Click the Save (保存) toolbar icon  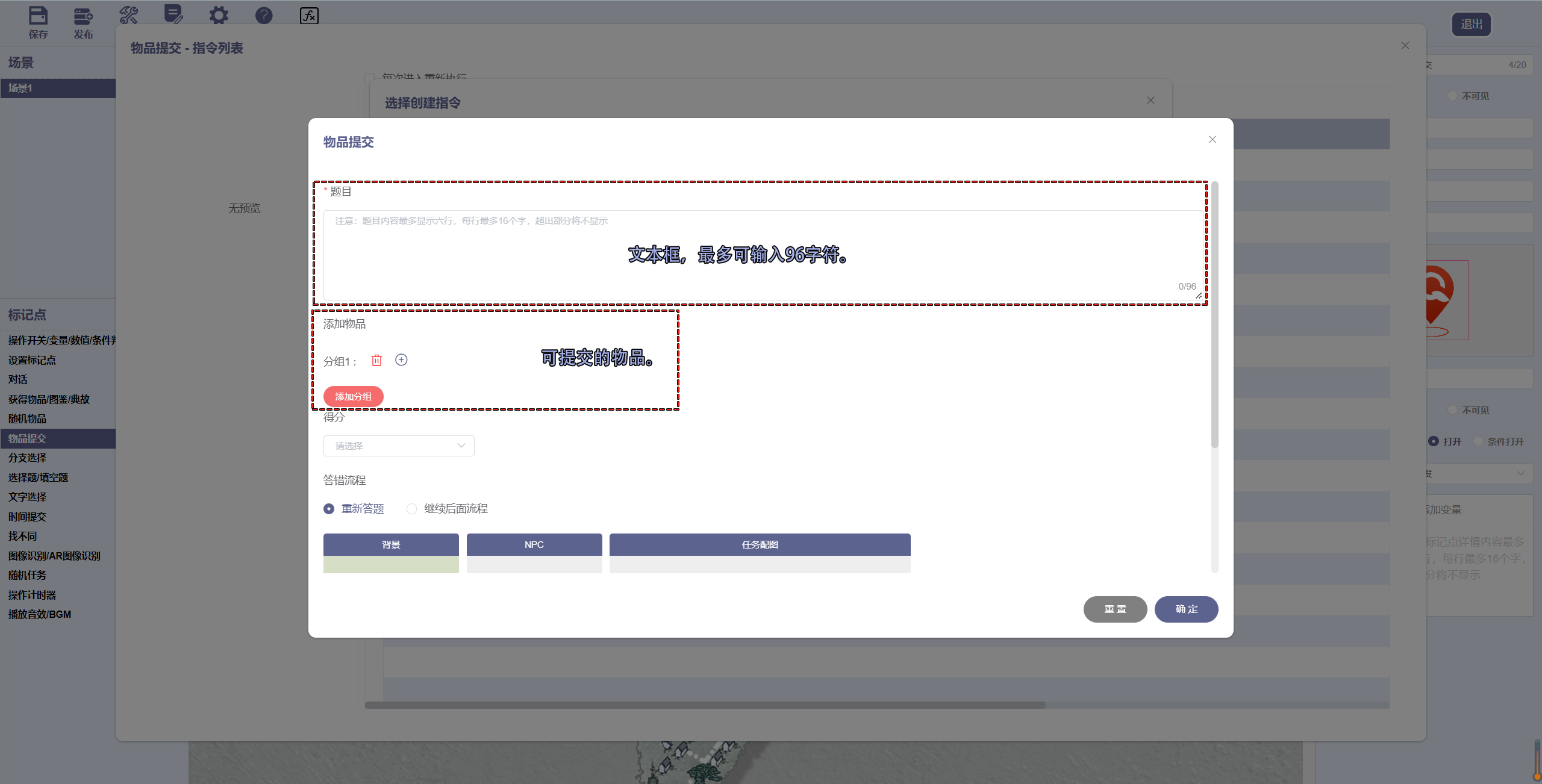coord(38,16)
